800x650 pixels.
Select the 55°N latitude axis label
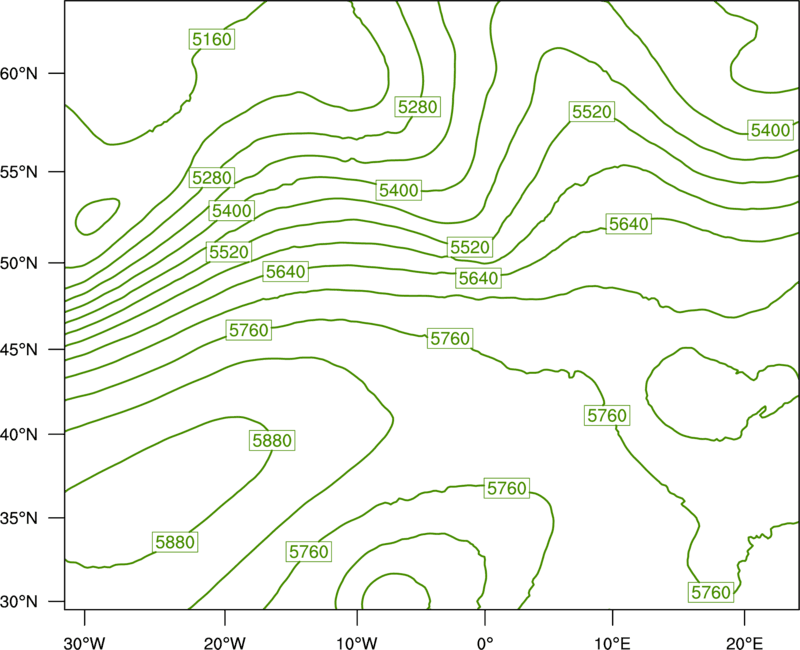point(19,172)
